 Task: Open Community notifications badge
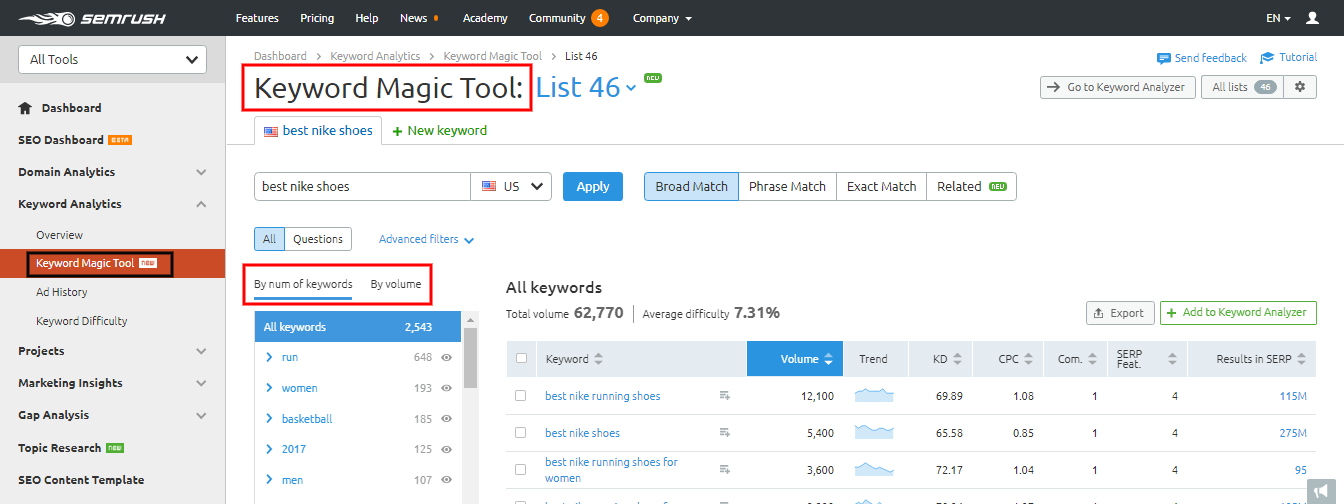[599, 18]
